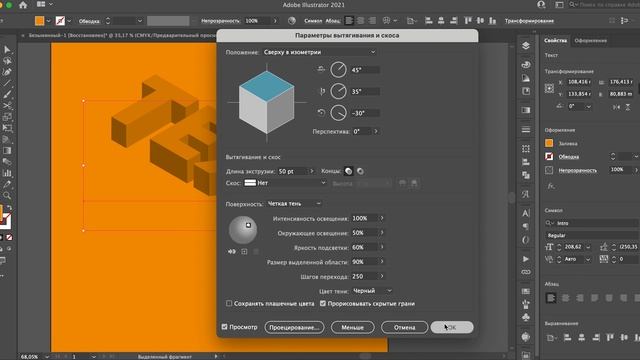Expand extrude depth slider arrow
640x360 pixels.
[312, 171]
